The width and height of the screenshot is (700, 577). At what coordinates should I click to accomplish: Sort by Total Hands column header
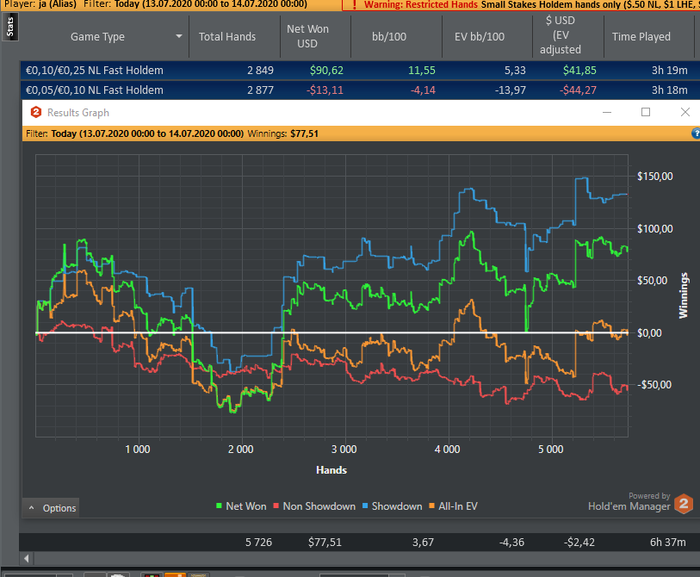(227, 37)
